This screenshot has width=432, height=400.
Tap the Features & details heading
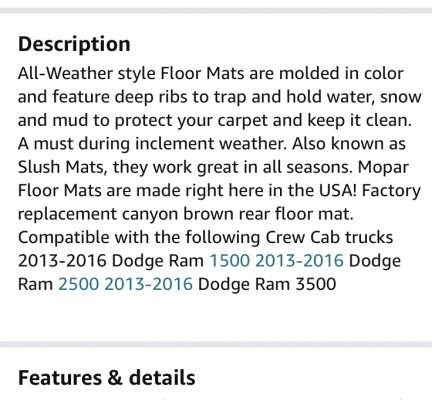coord(107,378)
